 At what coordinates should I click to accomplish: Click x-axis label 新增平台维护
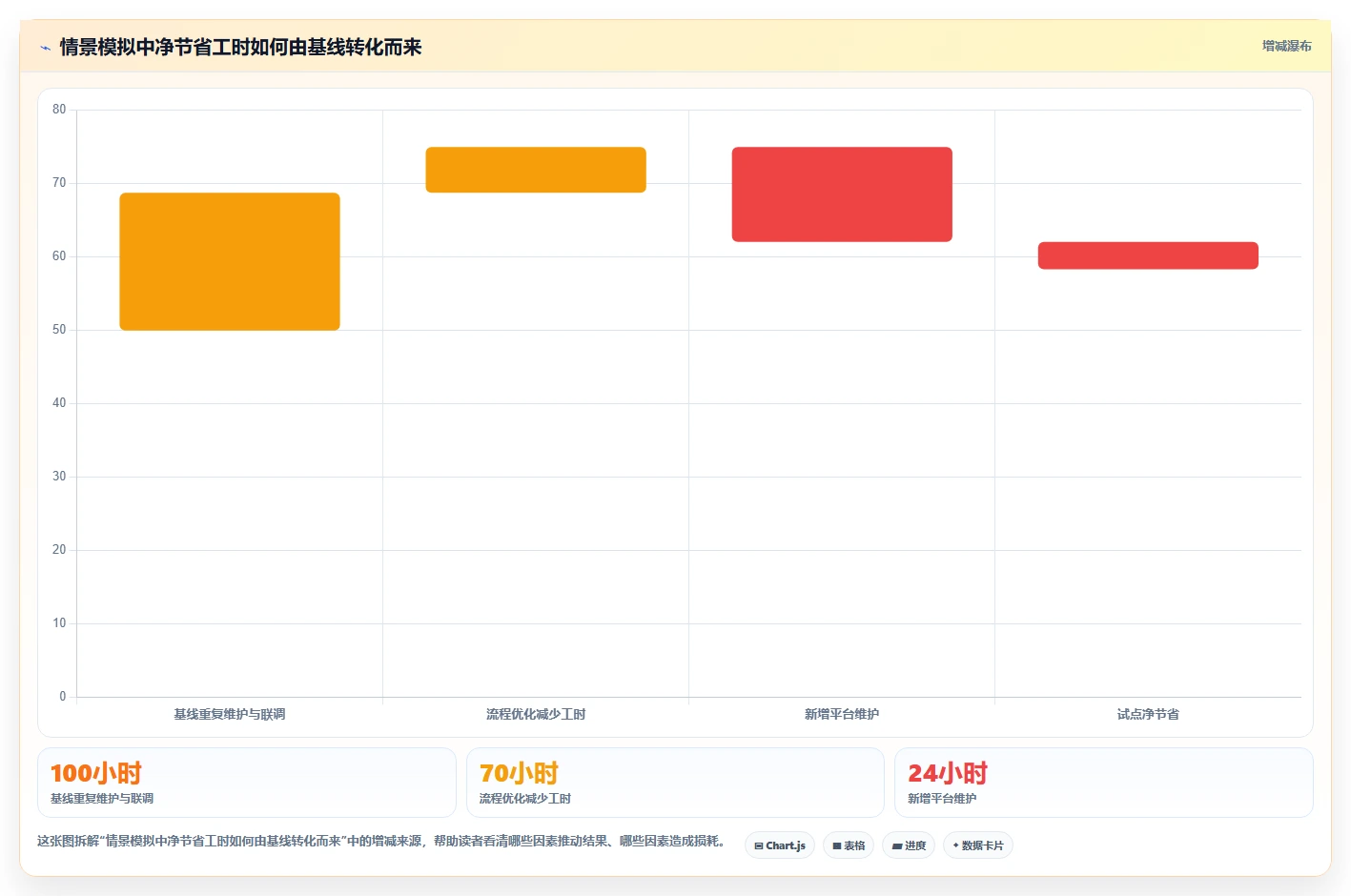(842, 714)
